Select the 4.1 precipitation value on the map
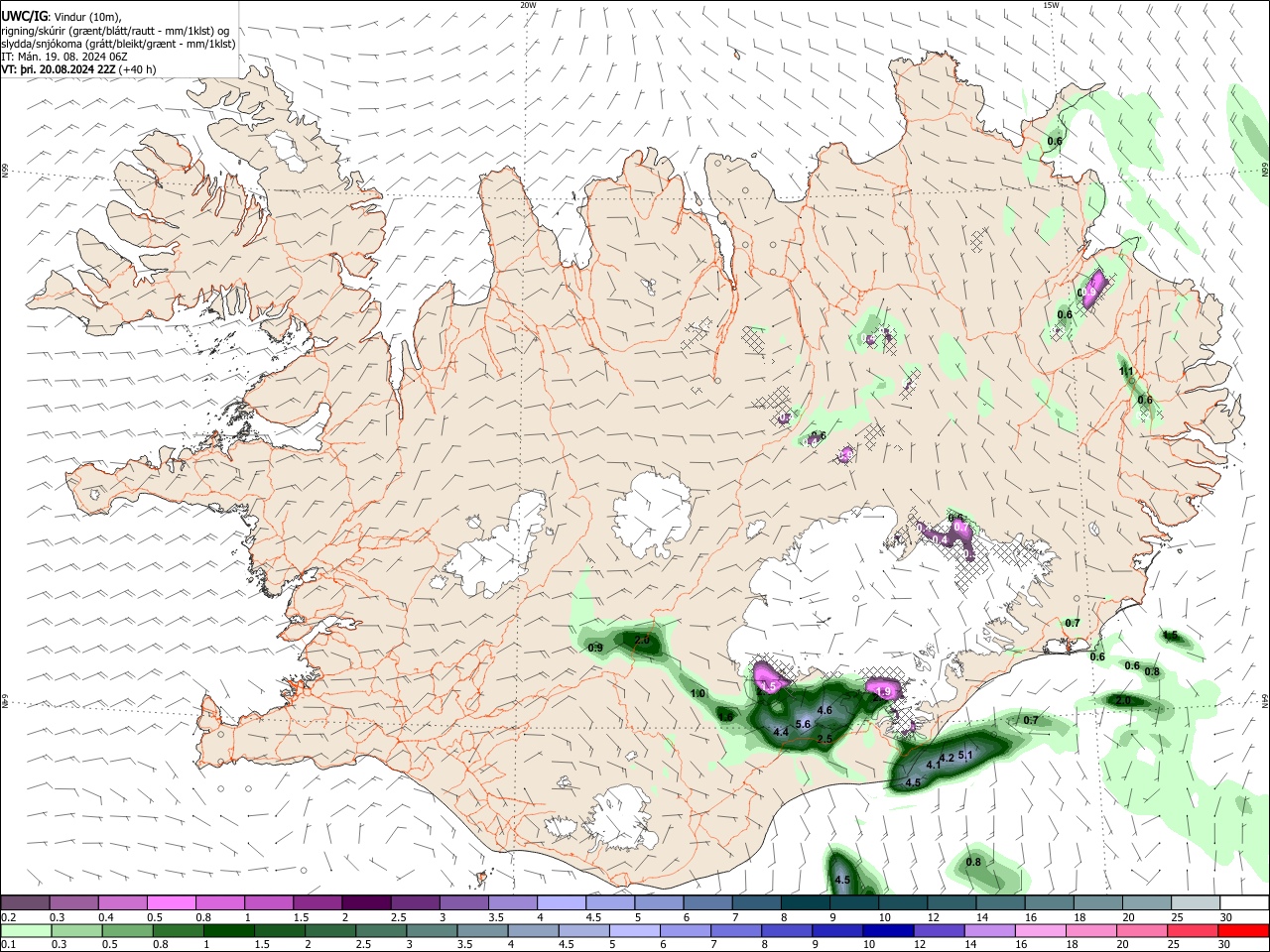1270x952 pixels. pyautogui.click(x=934, y=766)
